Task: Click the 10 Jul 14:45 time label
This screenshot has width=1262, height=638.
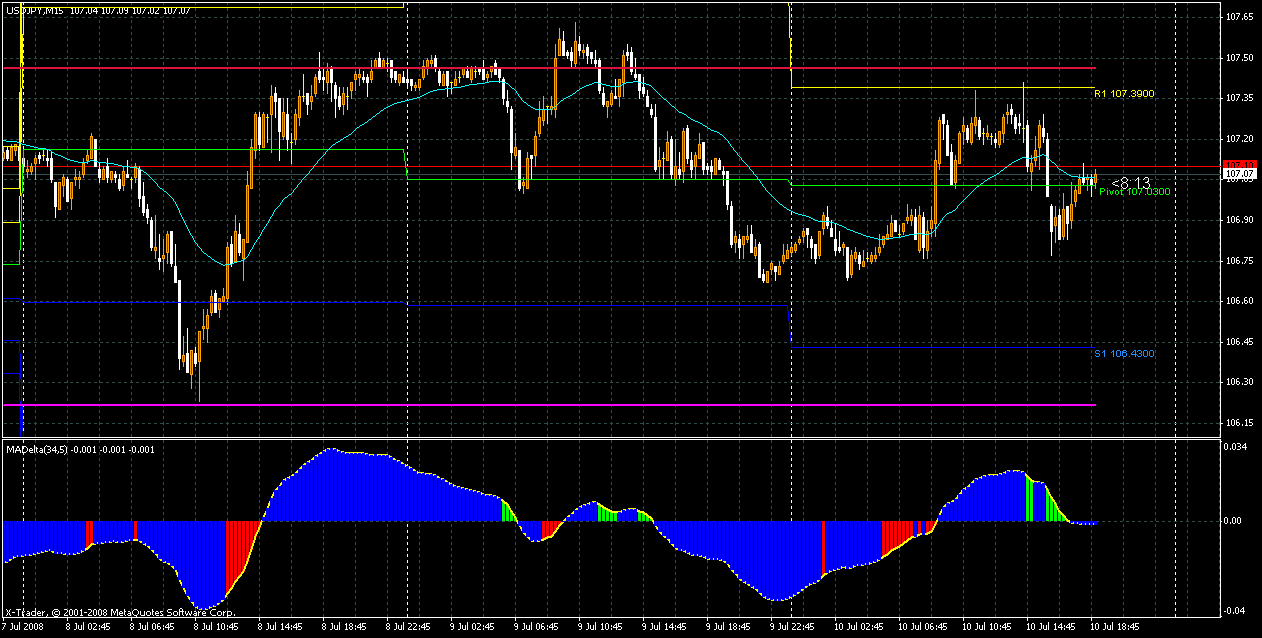Action: pos(1053,628)
